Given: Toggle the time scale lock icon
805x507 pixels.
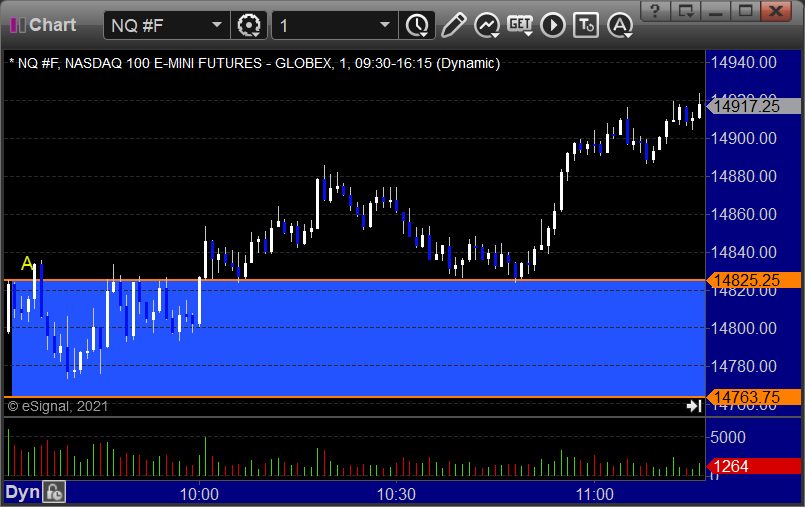Looking at the screenshot, I should point(54,493).
